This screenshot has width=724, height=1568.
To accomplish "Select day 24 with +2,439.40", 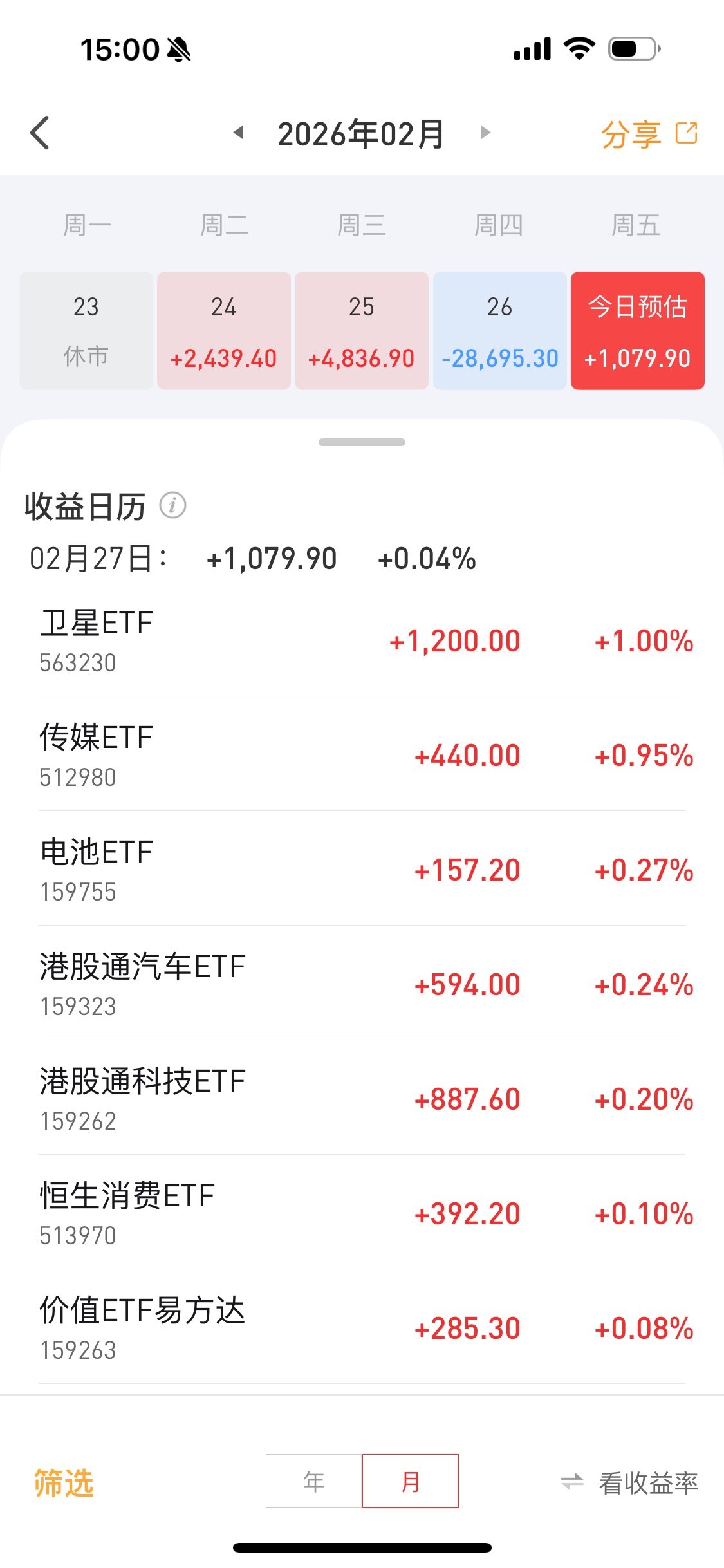I will pos(224,331).
